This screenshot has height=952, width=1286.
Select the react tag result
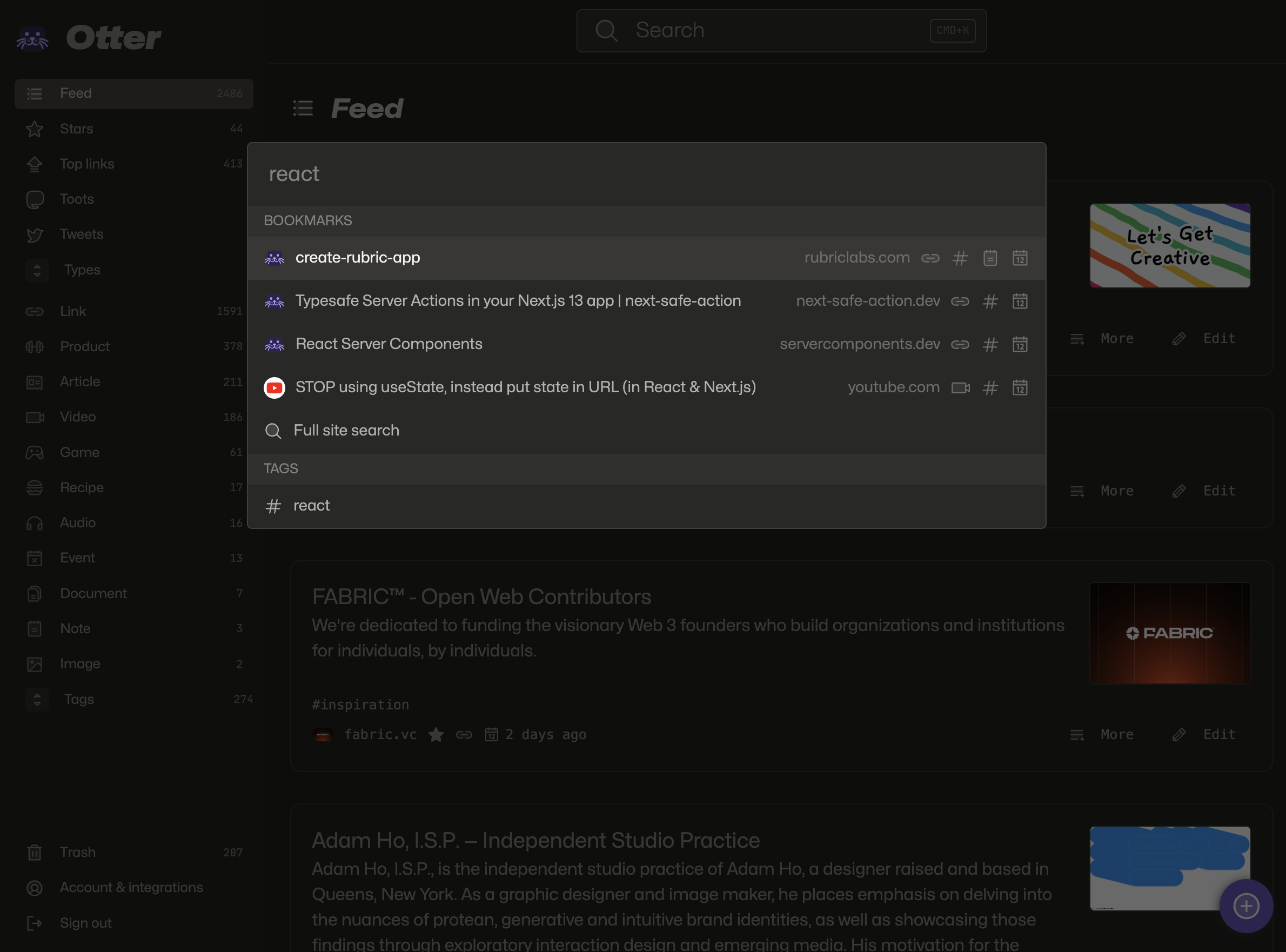click(x=311, y=505)
